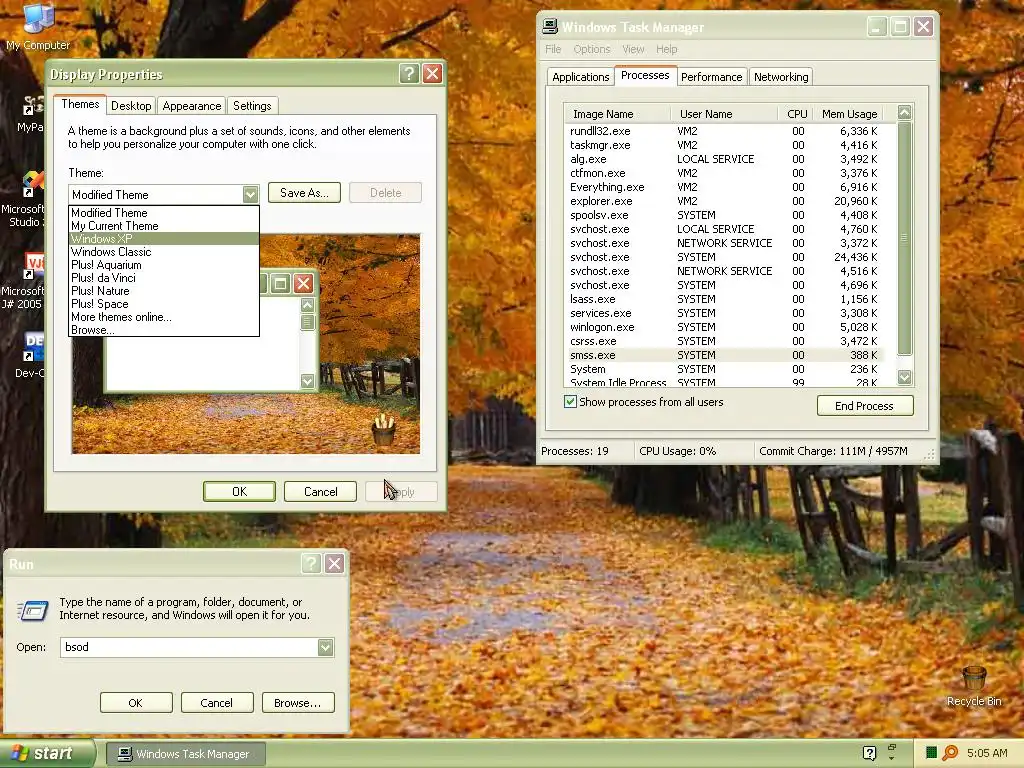Sort processes by Image Name column

[618, 114]
